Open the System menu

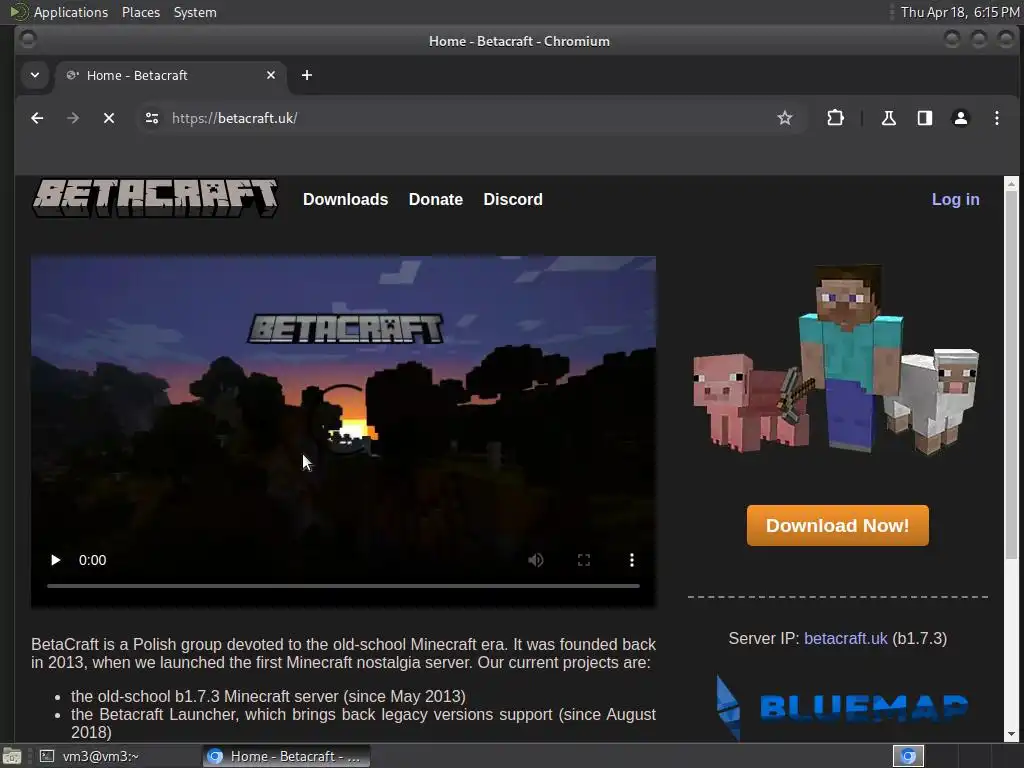(x=195, y=12)
